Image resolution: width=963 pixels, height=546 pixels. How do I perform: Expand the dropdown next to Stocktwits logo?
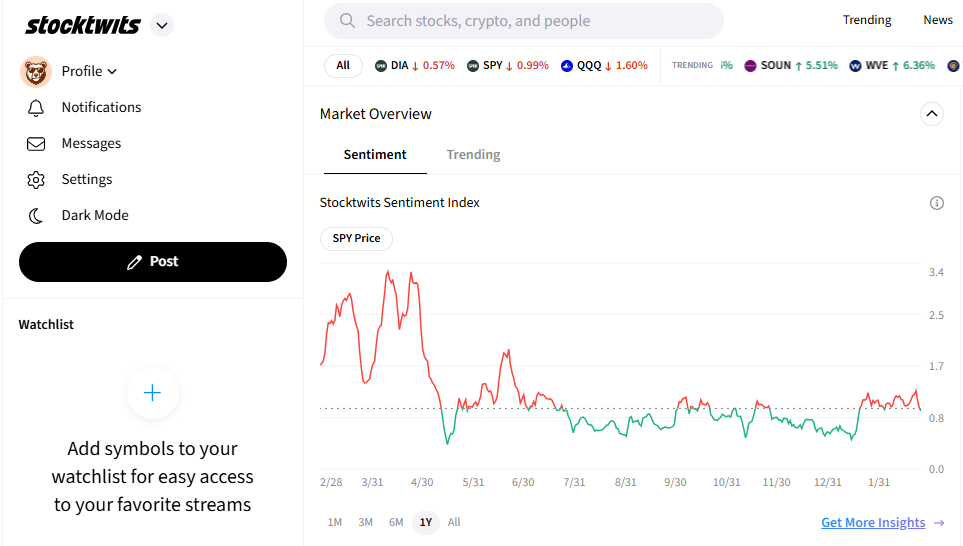[x=162, y=26]
